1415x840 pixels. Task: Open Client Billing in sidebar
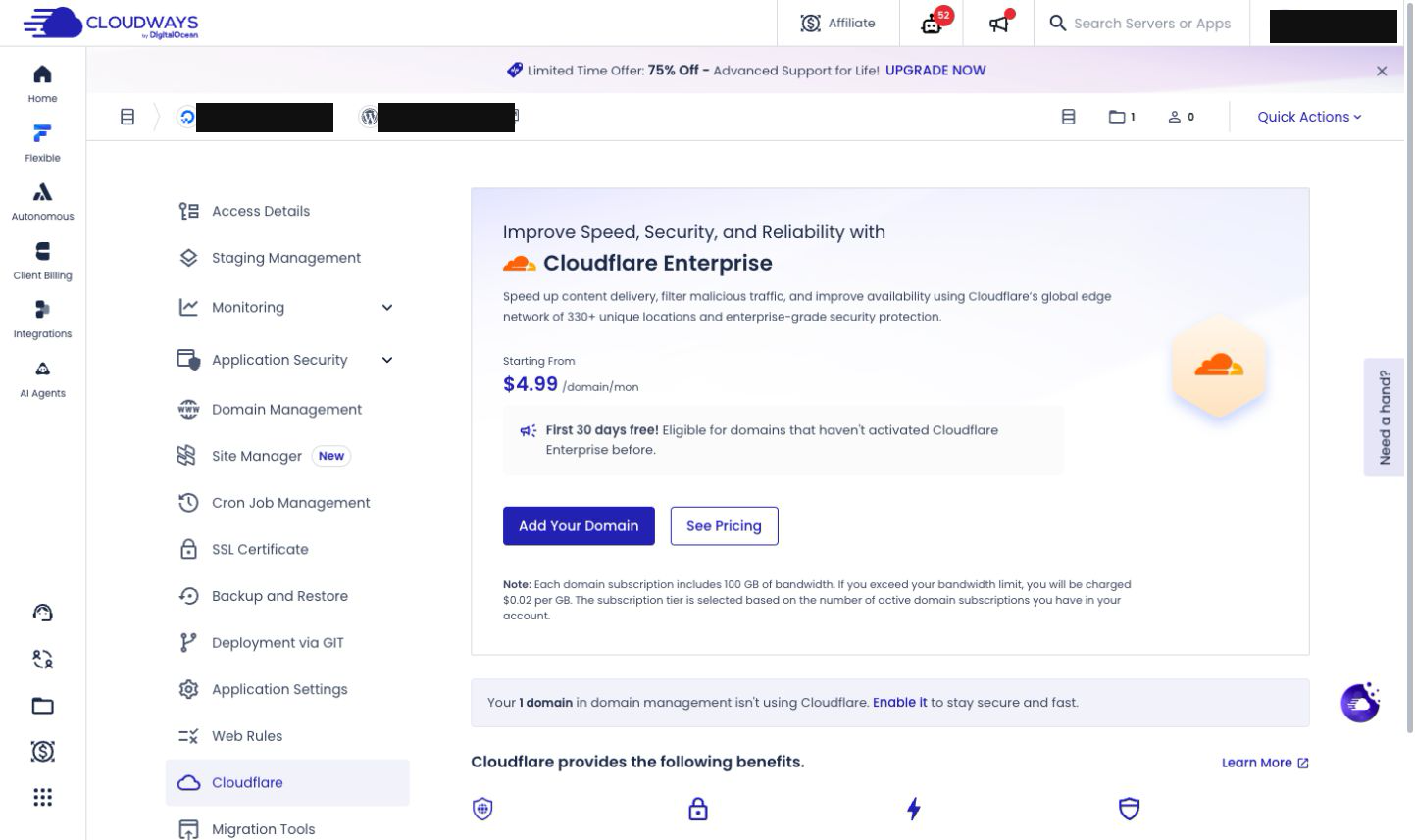(42, 261)
